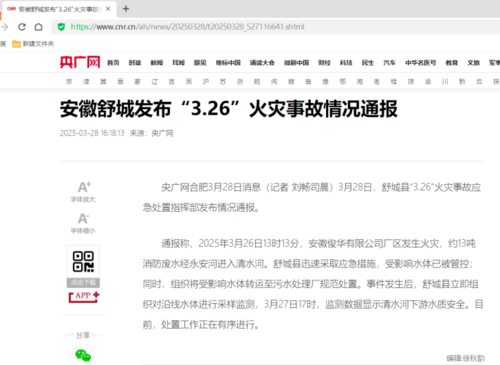The height and width of the screenshot is (365, 500).
Task: Select the 黑 regional channel link
Action: point(189,82)
